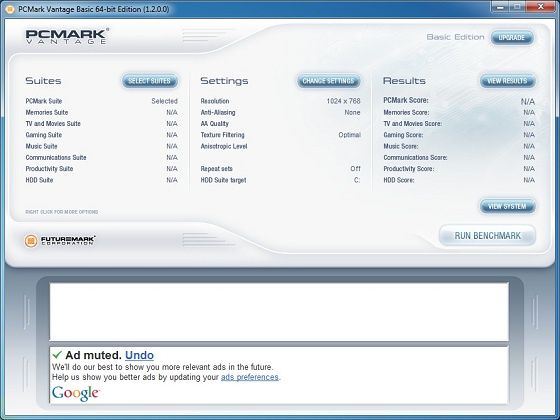This screenshot has height=420, width=560.
Task: Click the Selected status of PCMark Suite
Action: coord(164,101)
